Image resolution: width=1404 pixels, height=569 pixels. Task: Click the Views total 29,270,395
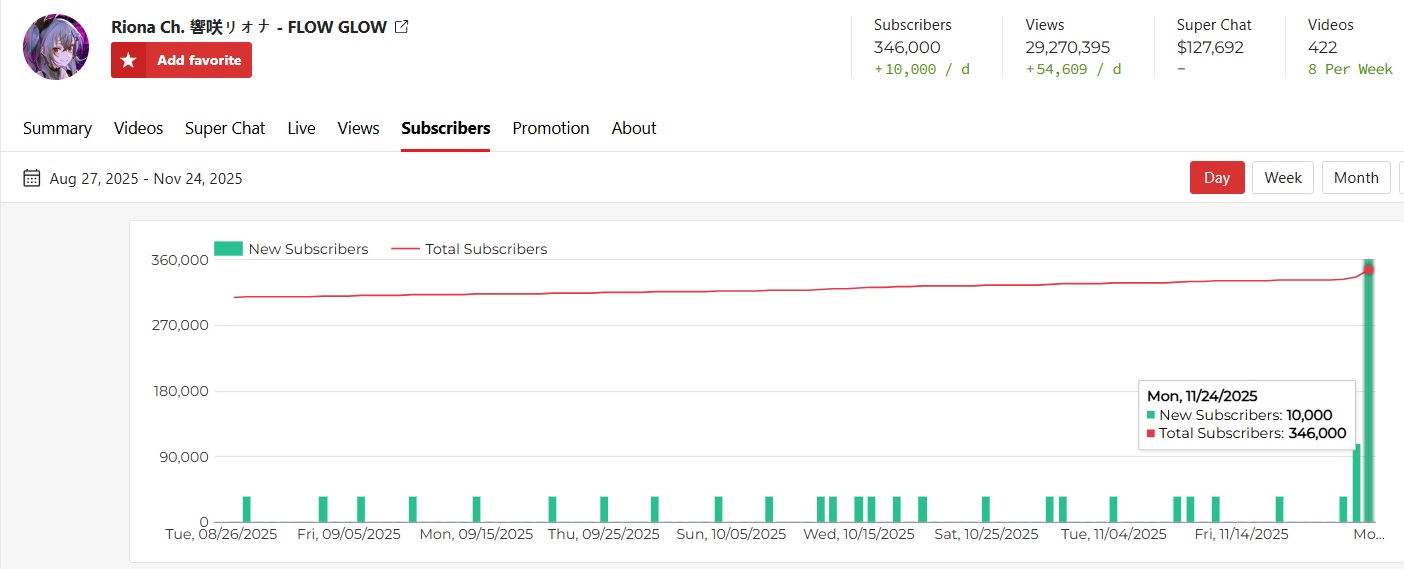(x=1068, y=47)
